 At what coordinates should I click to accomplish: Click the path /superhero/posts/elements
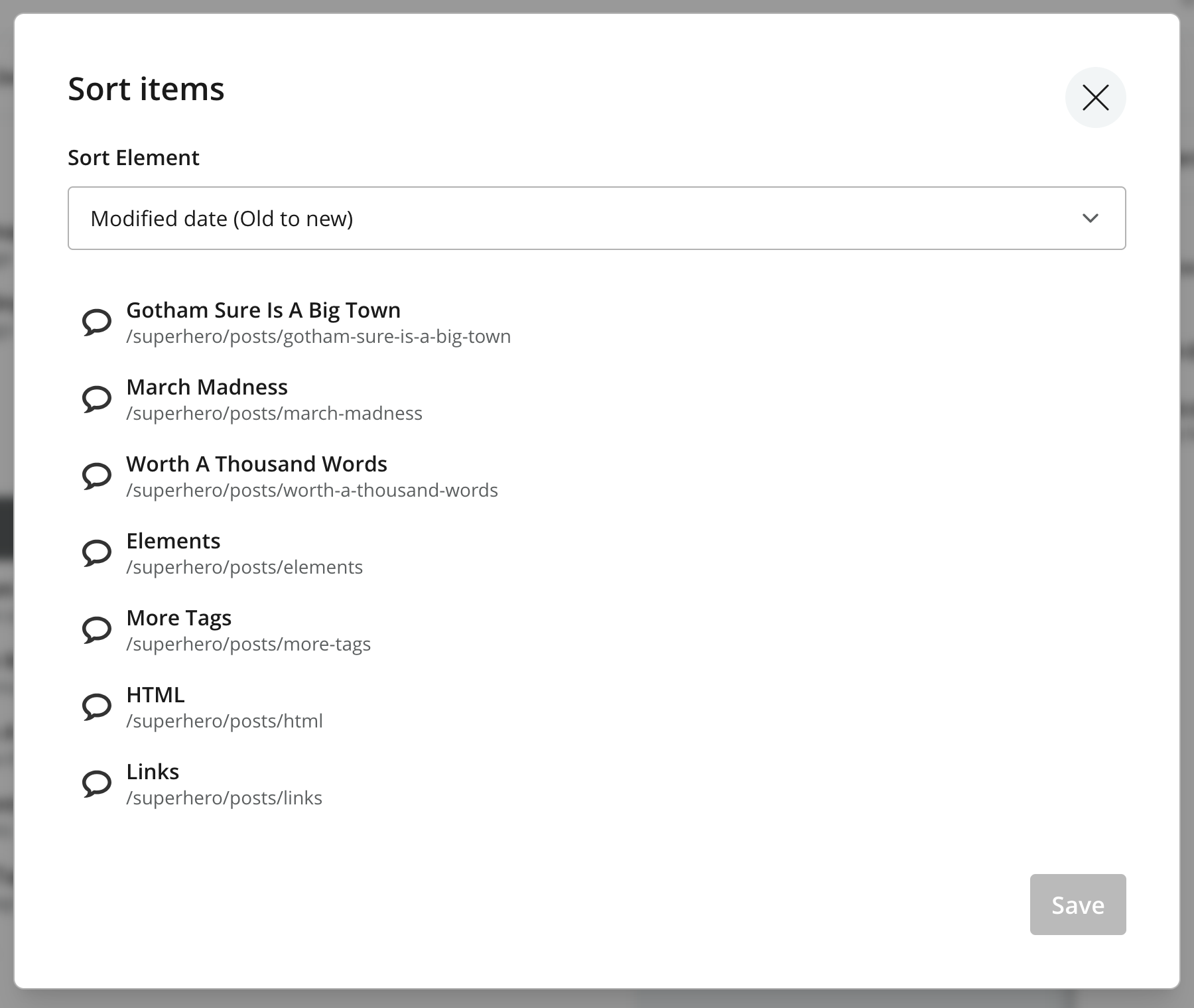244,568
